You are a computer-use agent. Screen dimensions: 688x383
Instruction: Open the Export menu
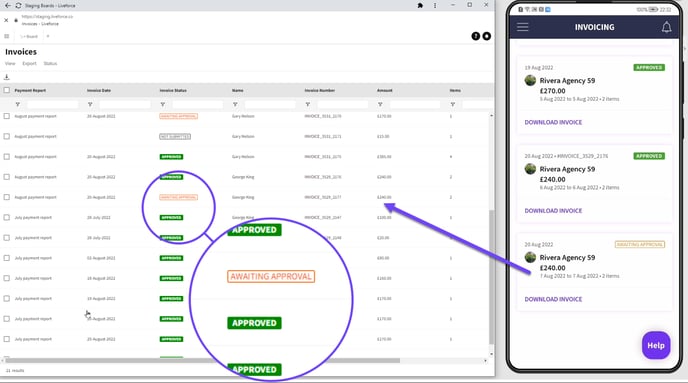click(29, 64)
